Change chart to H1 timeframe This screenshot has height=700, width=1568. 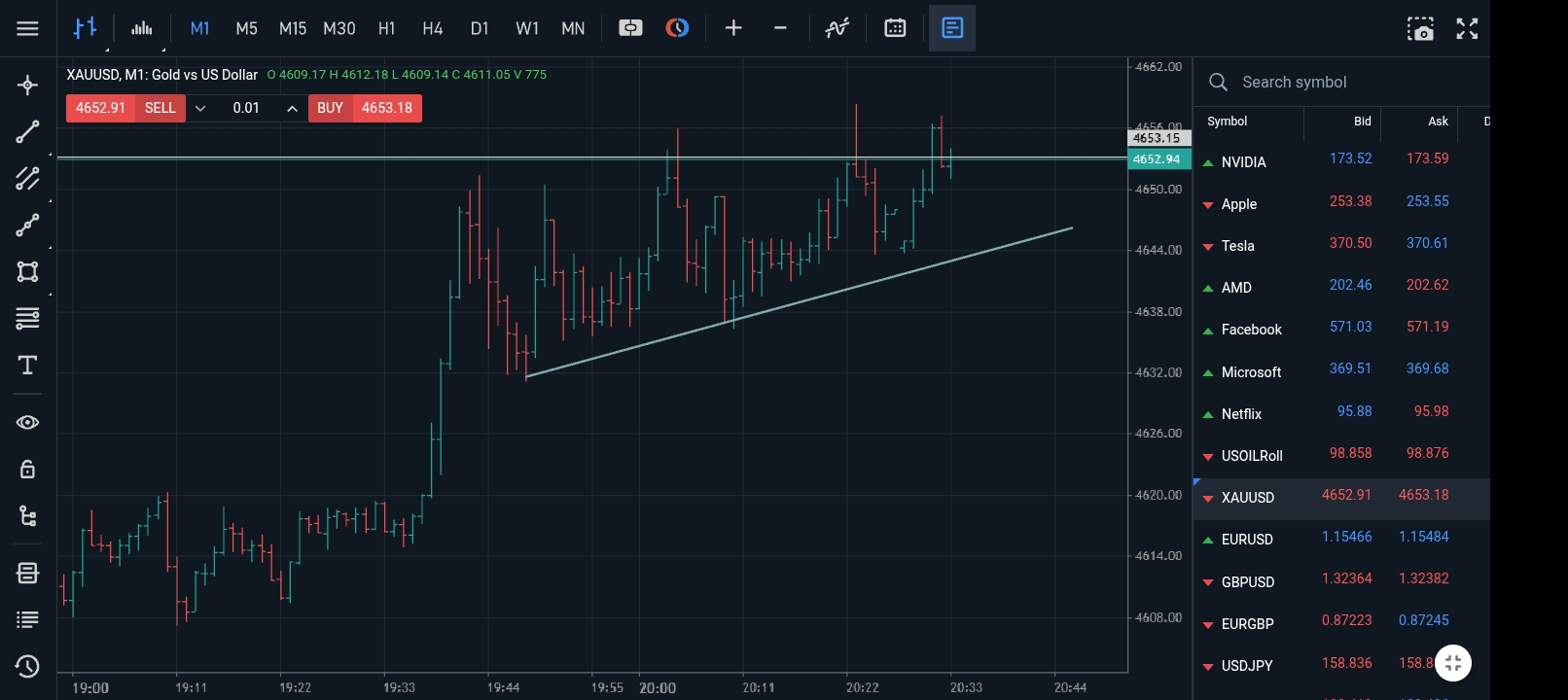pyautogui.click(x=387, y=28)
